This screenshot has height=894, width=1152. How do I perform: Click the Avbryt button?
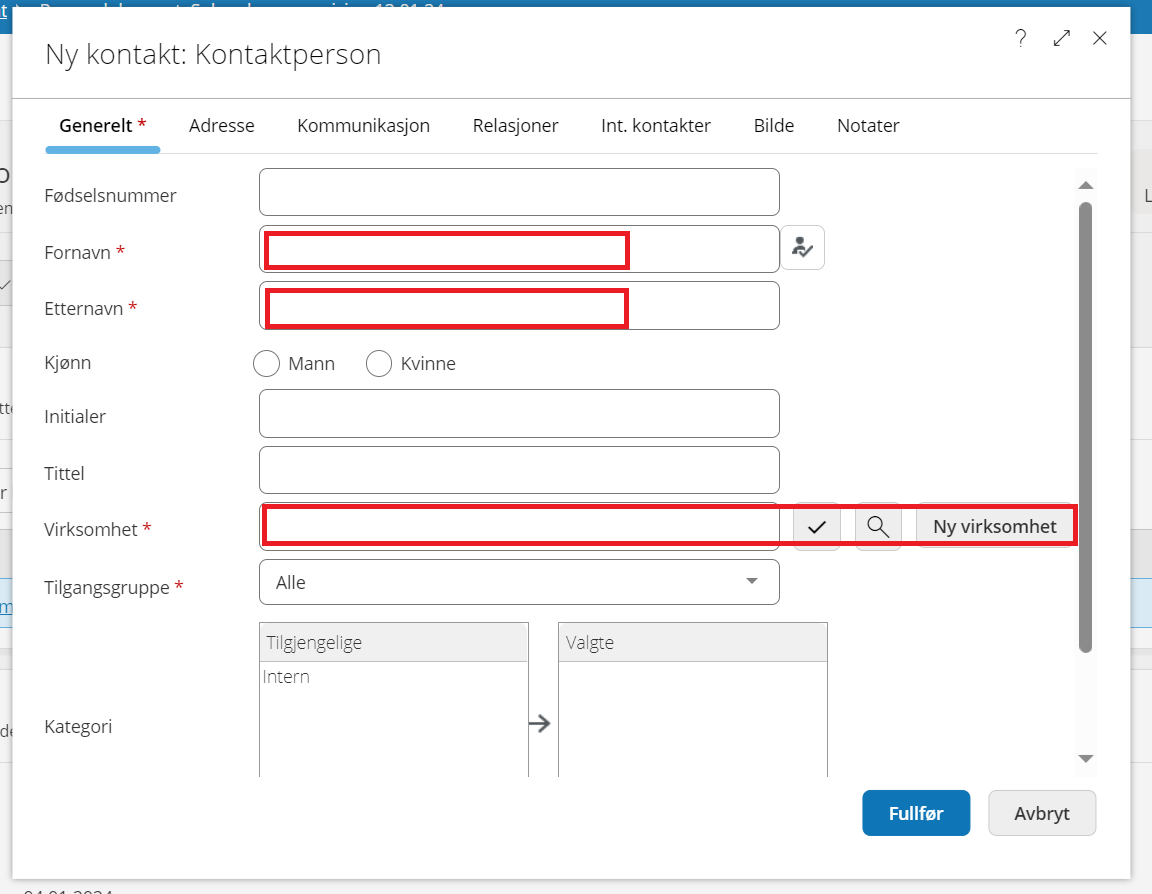[1041, 813]
